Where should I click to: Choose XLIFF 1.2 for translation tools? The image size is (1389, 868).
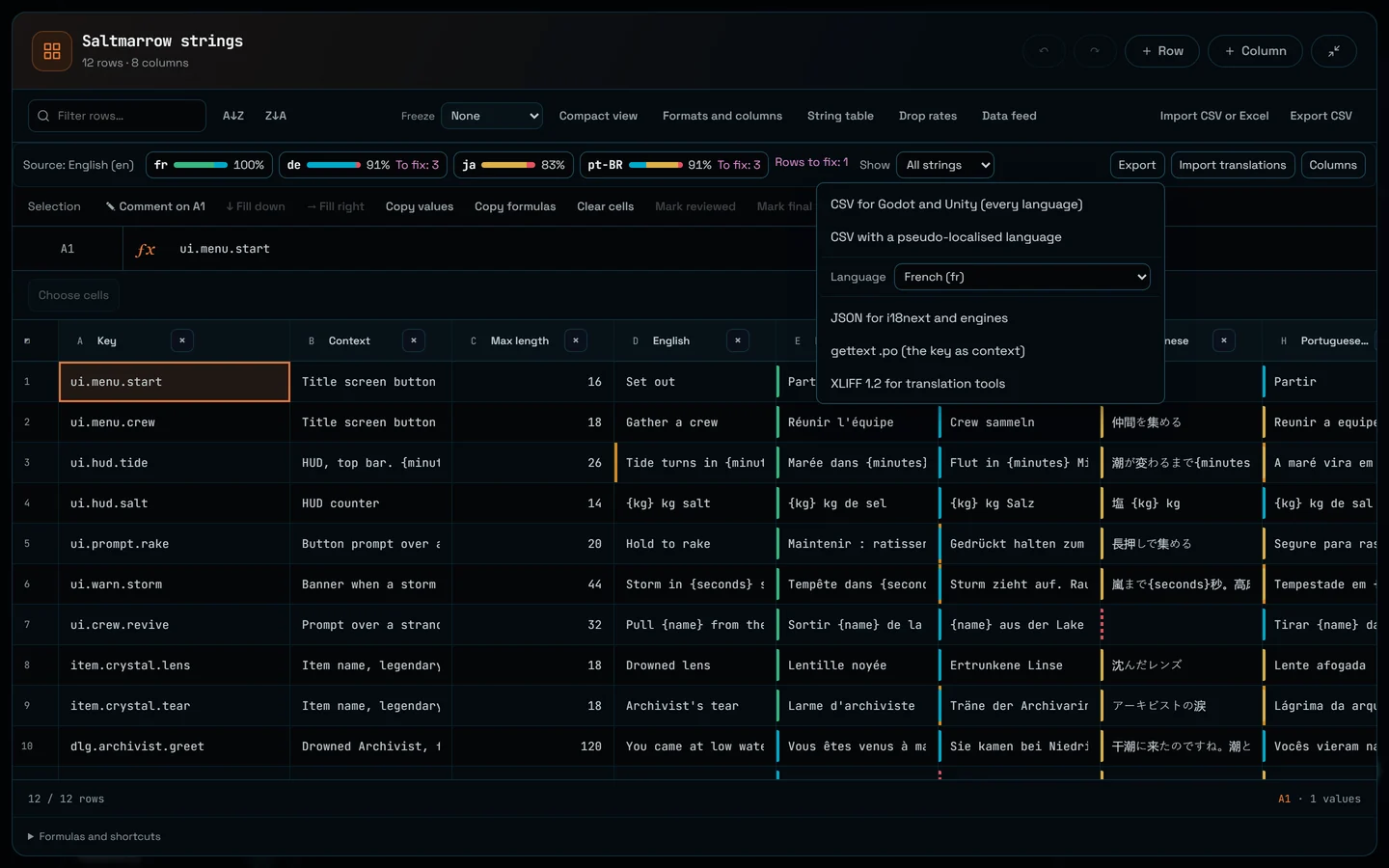(x=991, y=384)
